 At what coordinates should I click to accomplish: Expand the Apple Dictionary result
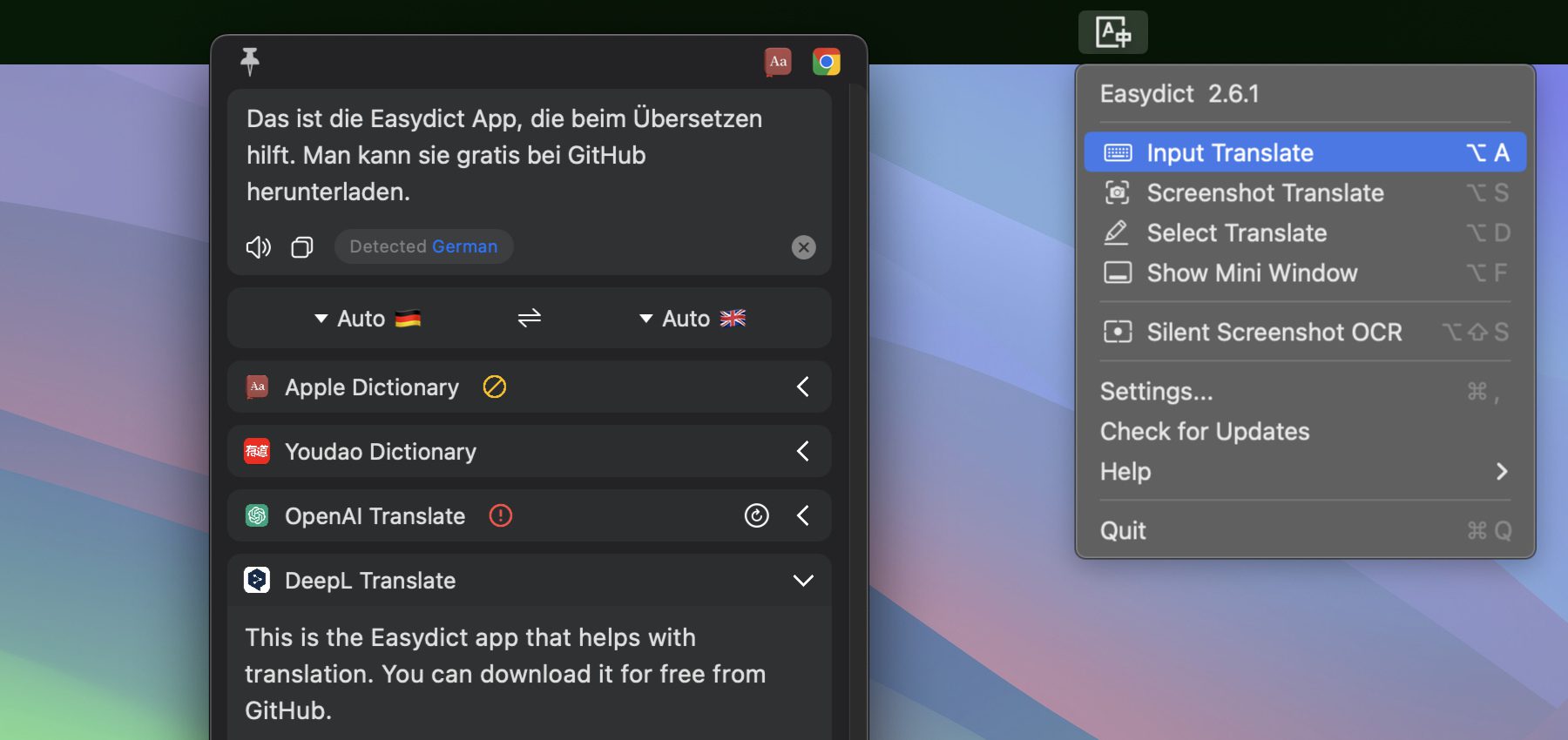point(802,387)
